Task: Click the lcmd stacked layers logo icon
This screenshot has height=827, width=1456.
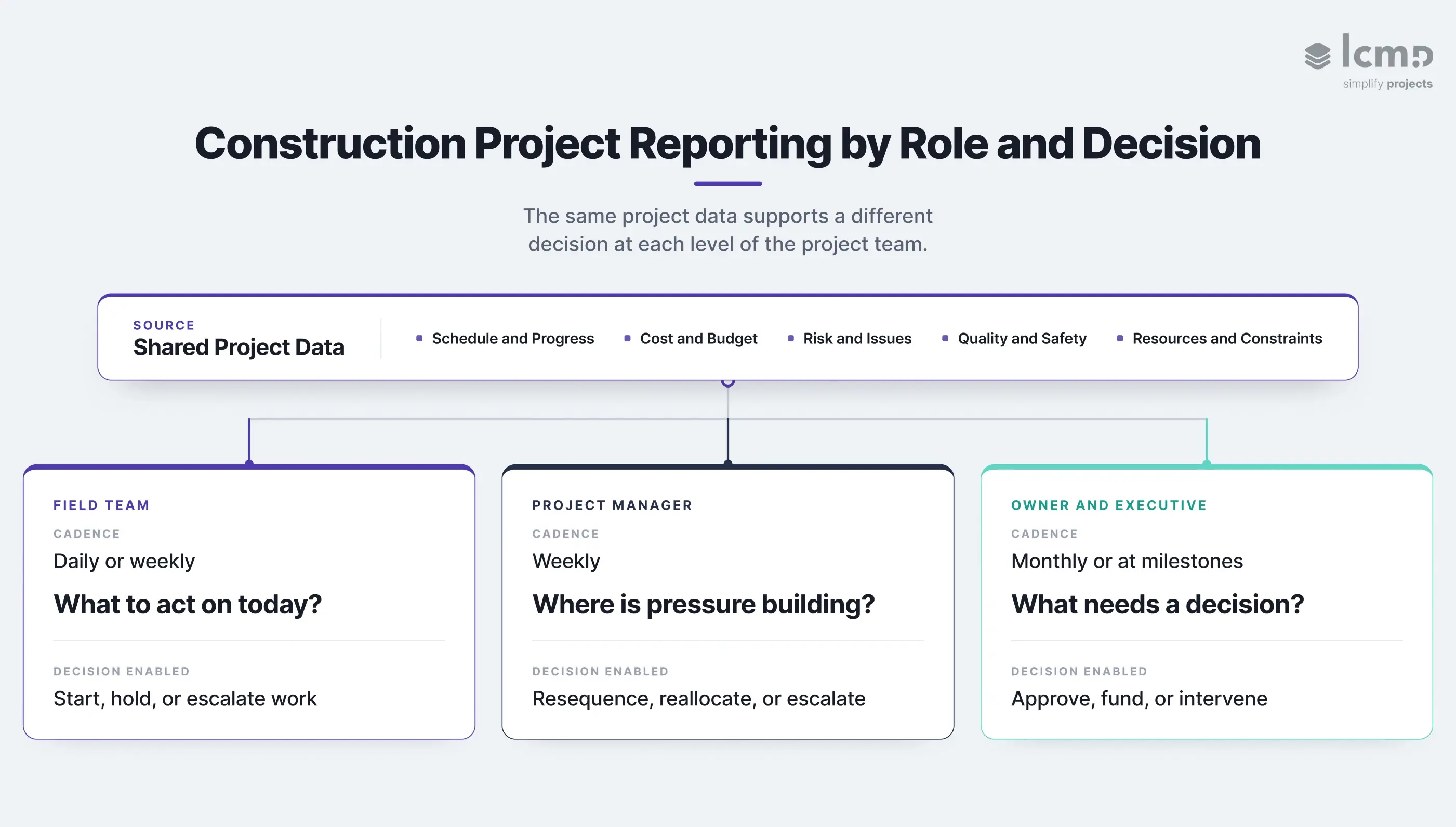Action: pos(1317,56)
